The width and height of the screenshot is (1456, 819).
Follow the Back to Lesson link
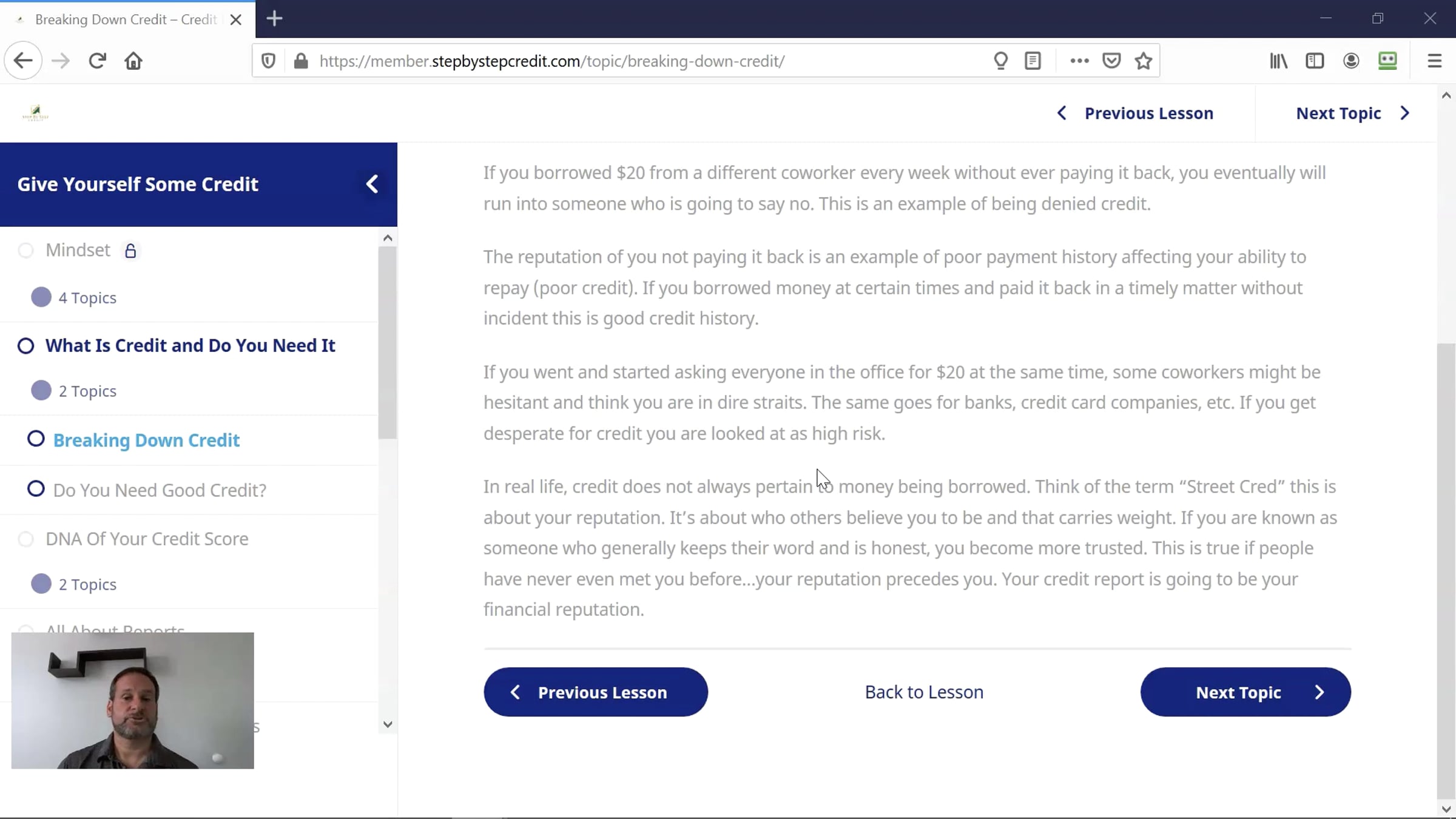(924, 692)
